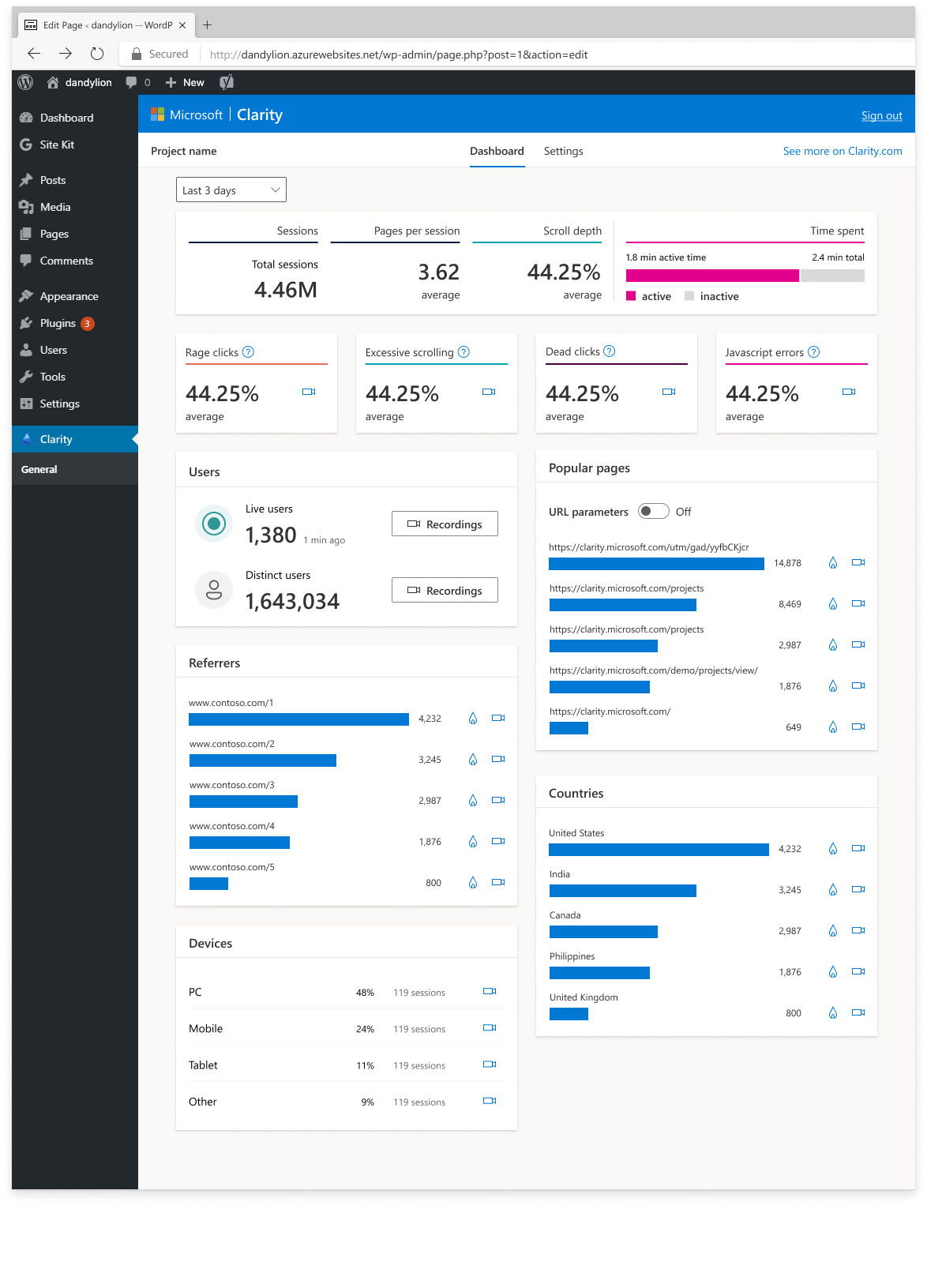Open Settings in WordPress sidebar
Viewport: 927px width, 1288px height.
pyautogui.click(x=75, y=404)
